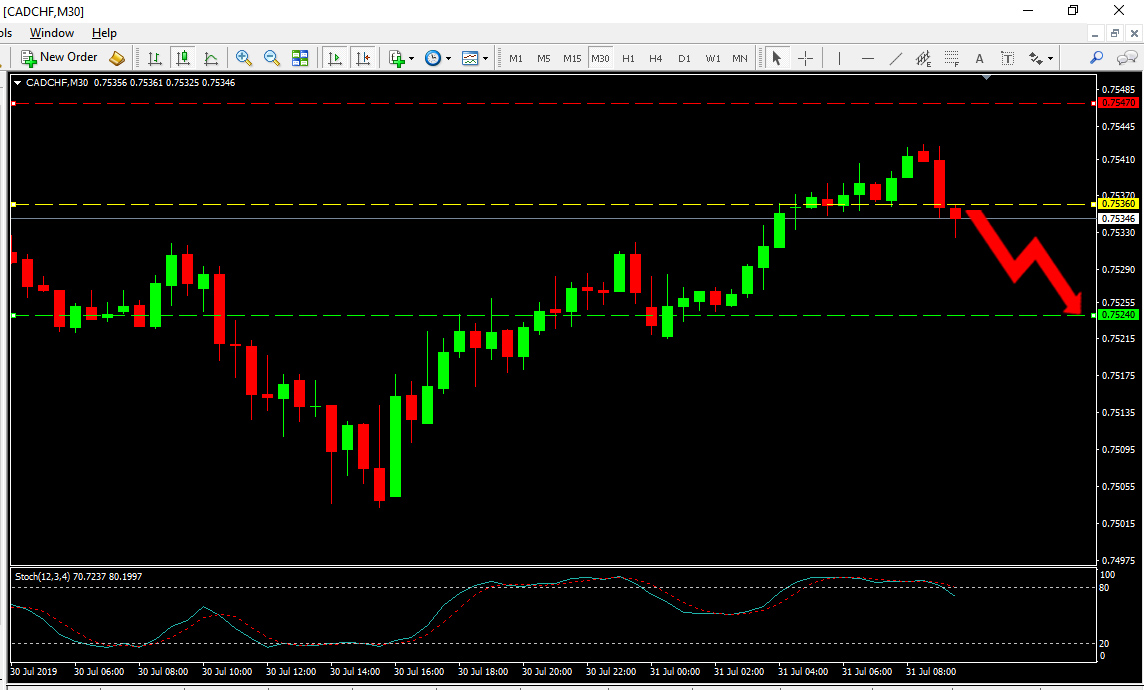
Task: Expand the arrows dropdown arrow
Action: pos(1051,58)
